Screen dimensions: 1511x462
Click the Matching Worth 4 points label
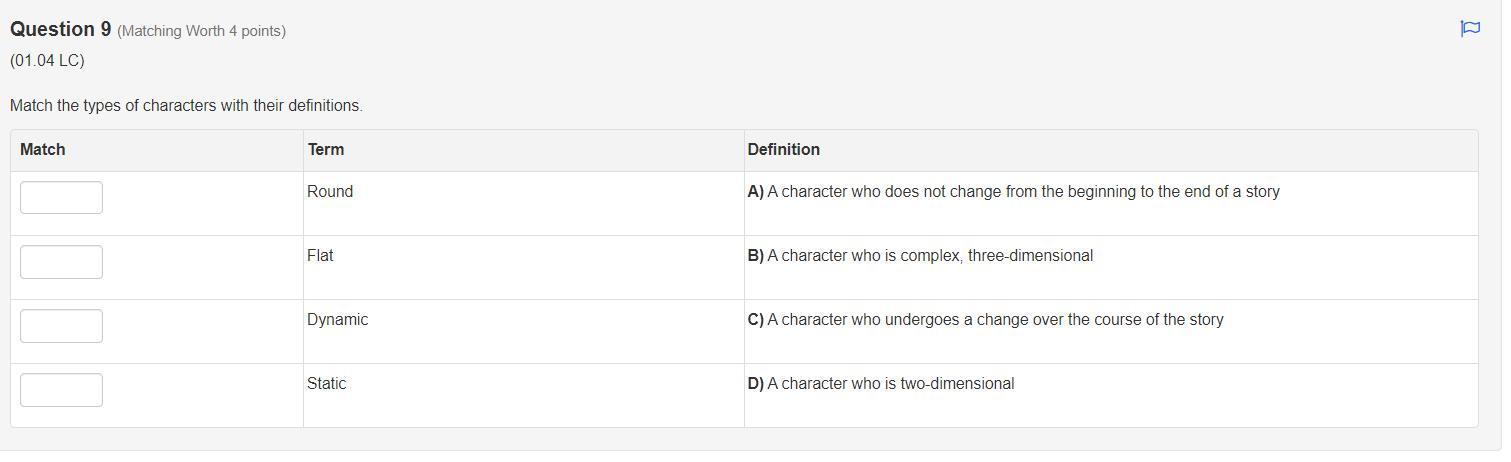pyautogui.click(x=201, y=31)
